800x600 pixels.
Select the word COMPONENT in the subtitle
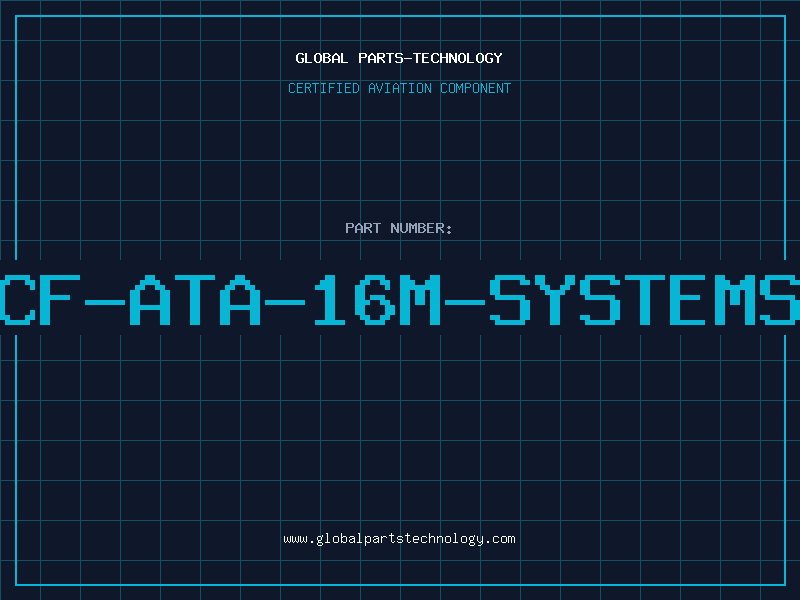click(475, 88)
